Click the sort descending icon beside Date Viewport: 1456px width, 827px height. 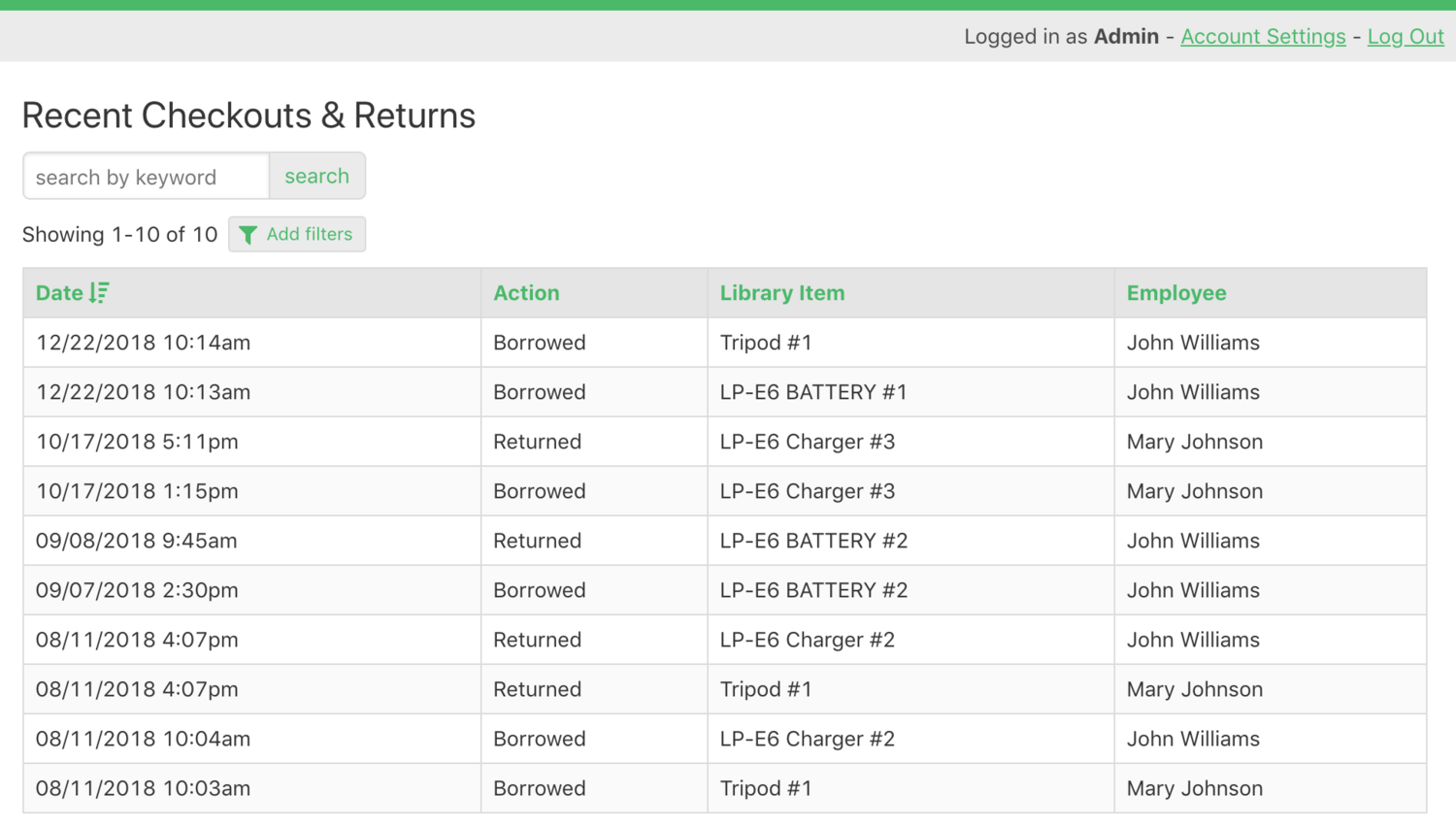99,293
